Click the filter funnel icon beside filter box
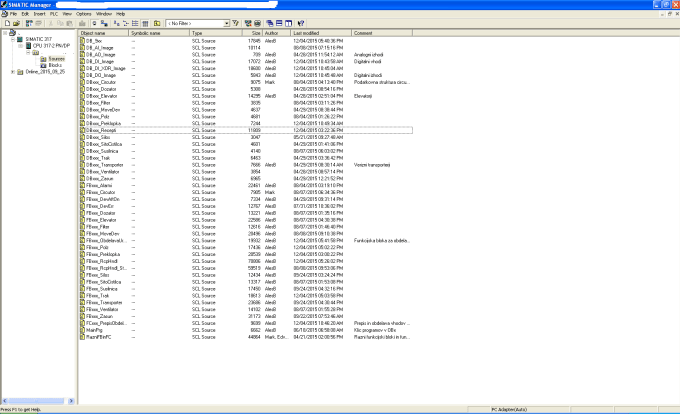 point(235,22)
